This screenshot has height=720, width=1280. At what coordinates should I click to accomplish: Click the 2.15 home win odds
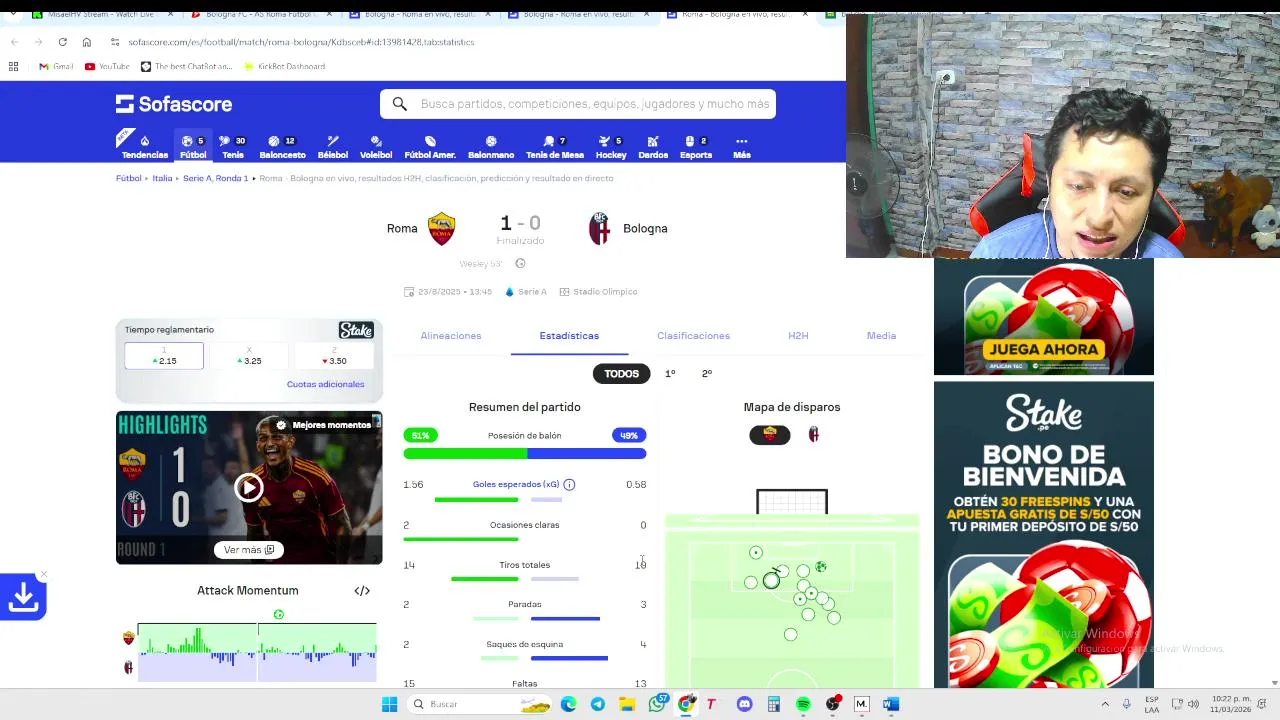pyautogui.click(x=164, y=356)
